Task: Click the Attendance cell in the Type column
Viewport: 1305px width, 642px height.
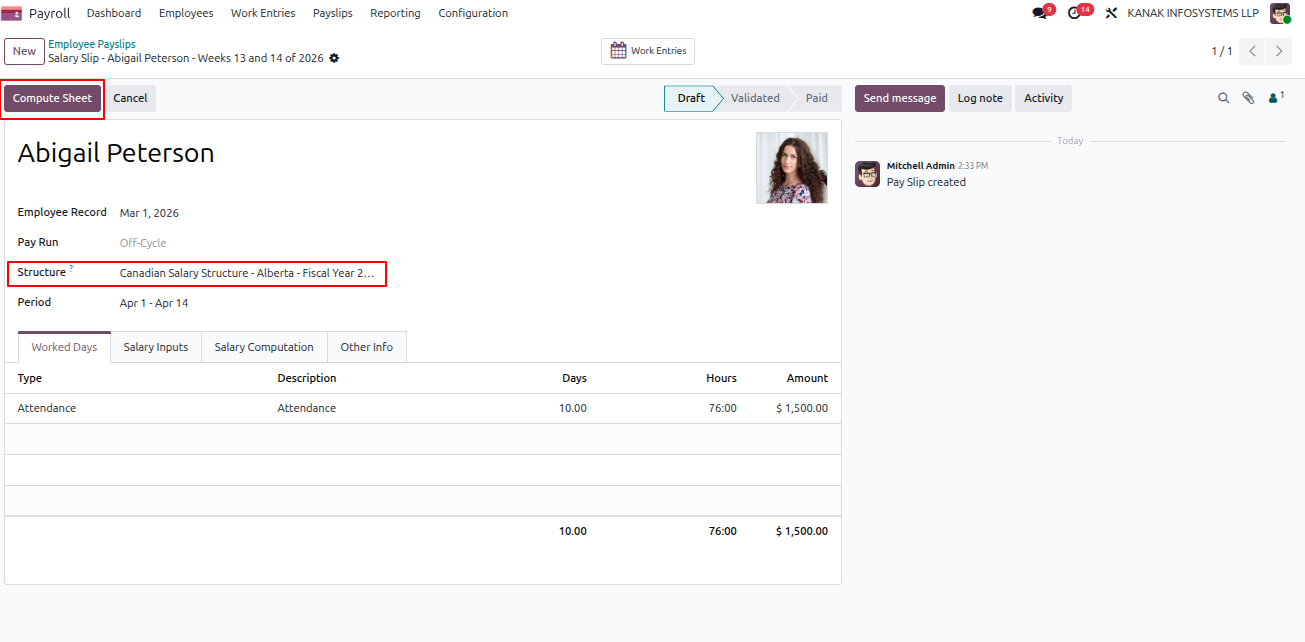Action: (x=47, y=408)
